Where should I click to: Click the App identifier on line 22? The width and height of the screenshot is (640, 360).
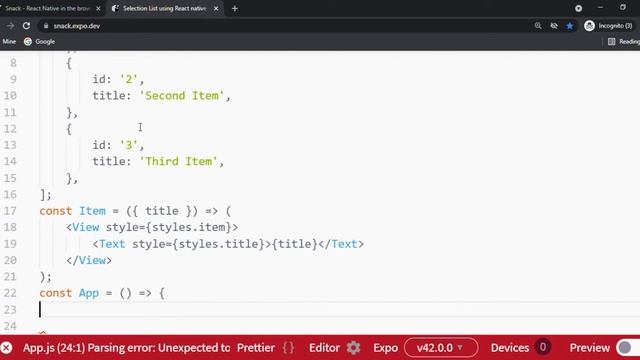tap(89, 293)
